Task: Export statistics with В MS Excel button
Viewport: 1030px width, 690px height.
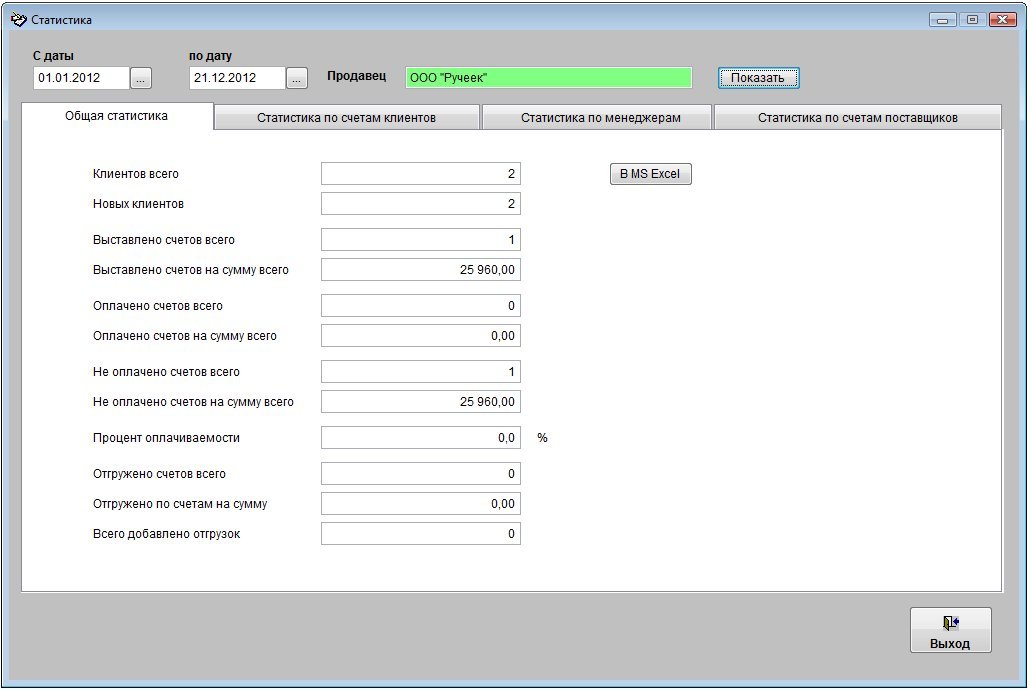Action: pos(650,174)
